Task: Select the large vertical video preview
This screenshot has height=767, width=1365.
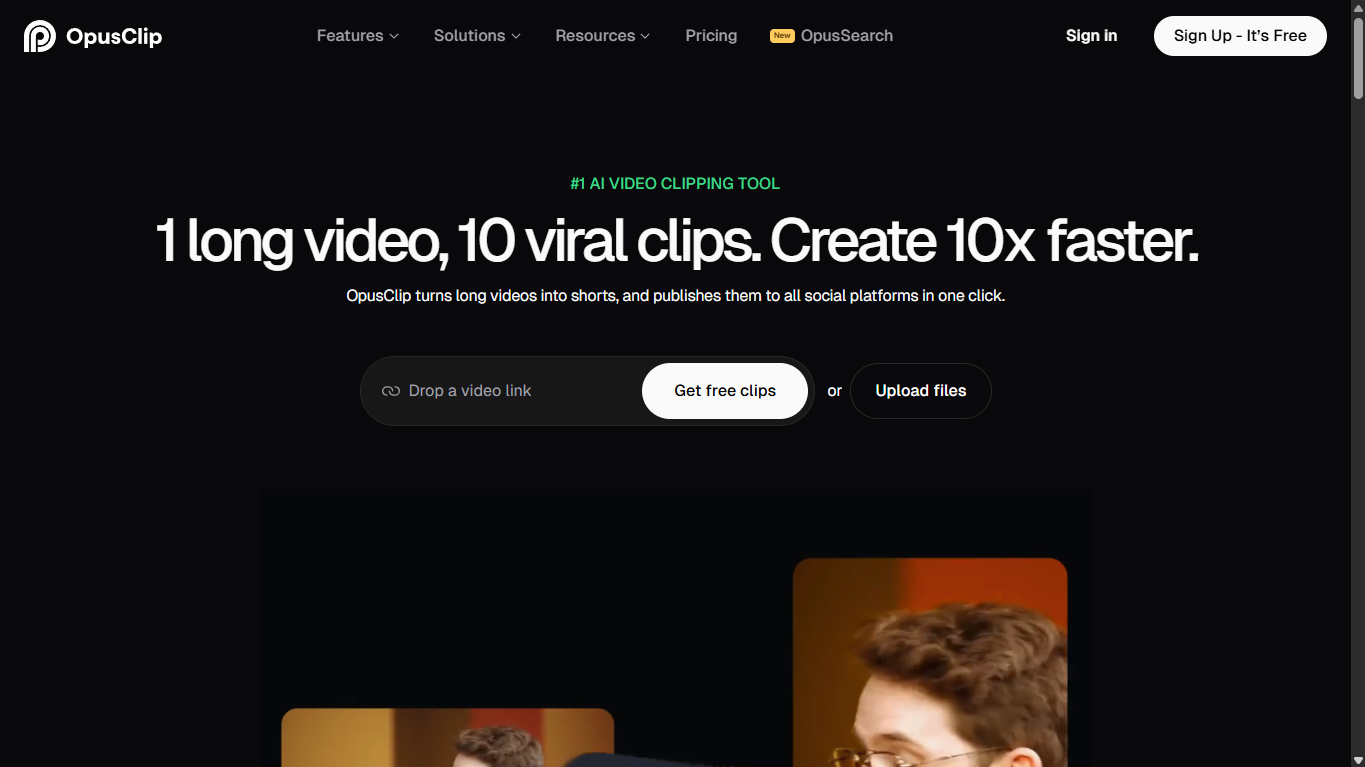Action: click(x=930, y=660)
